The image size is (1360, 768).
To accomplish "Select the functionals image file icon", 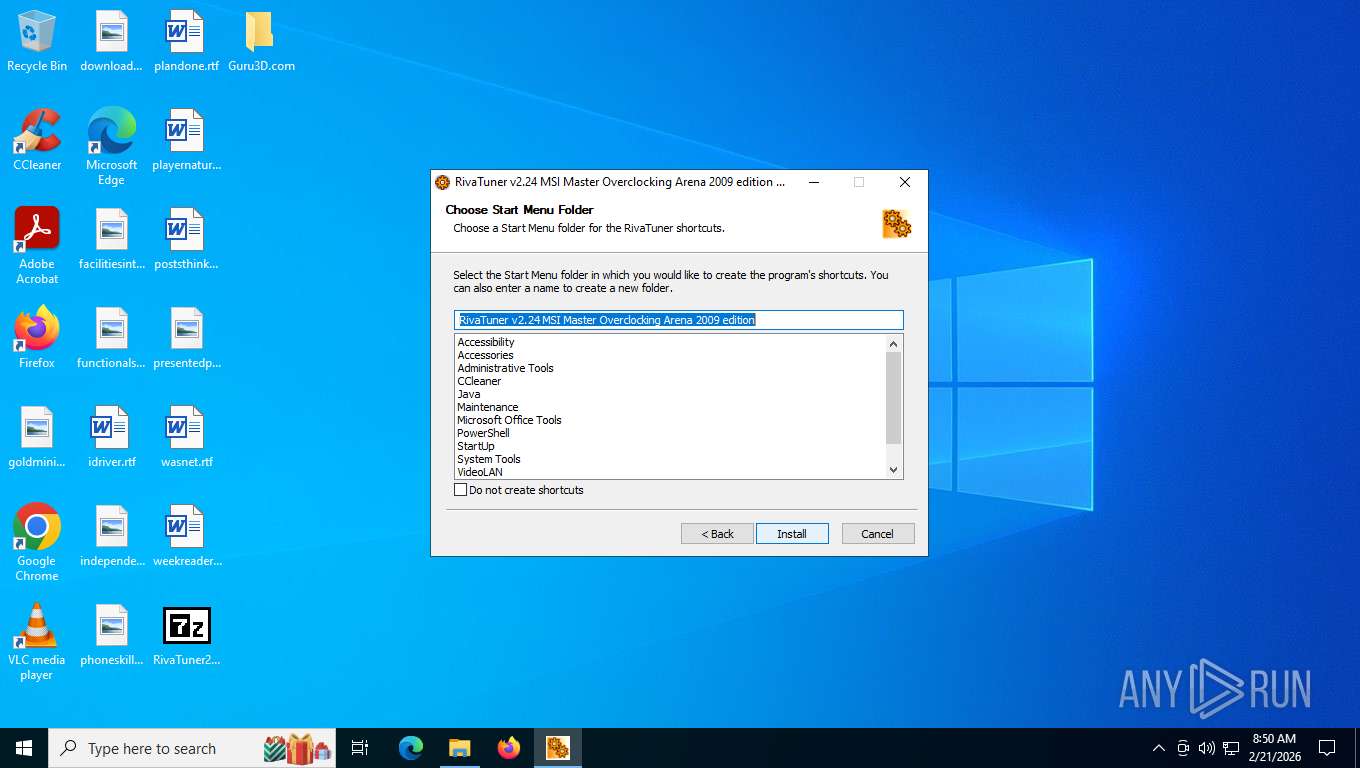I will pyautogui.click(x=111, y=338).
